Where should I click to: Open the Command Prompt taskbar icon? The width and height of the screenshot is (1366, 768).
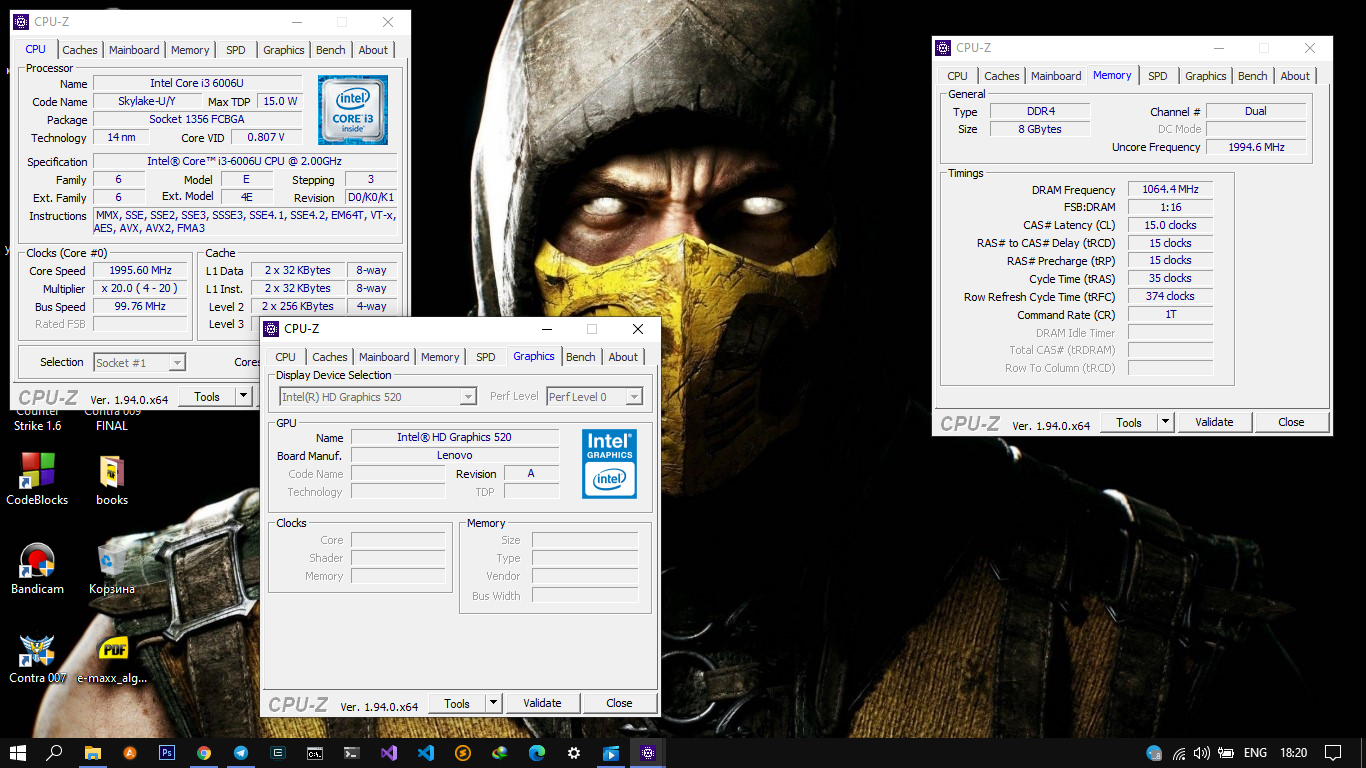(x=314, y=753)
